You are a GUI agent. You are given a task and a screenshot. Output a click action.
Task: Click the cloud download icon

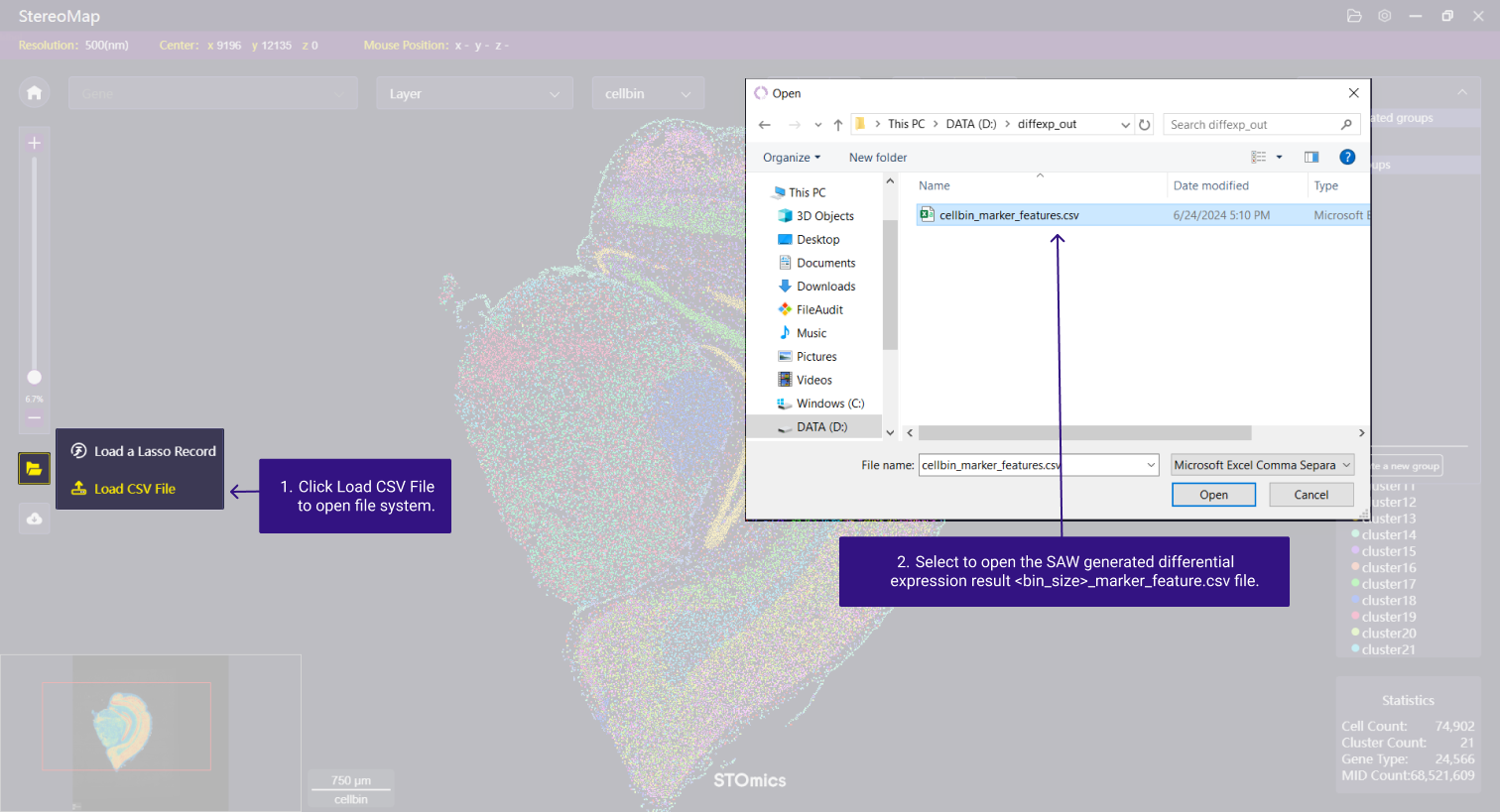click(34, 519)
